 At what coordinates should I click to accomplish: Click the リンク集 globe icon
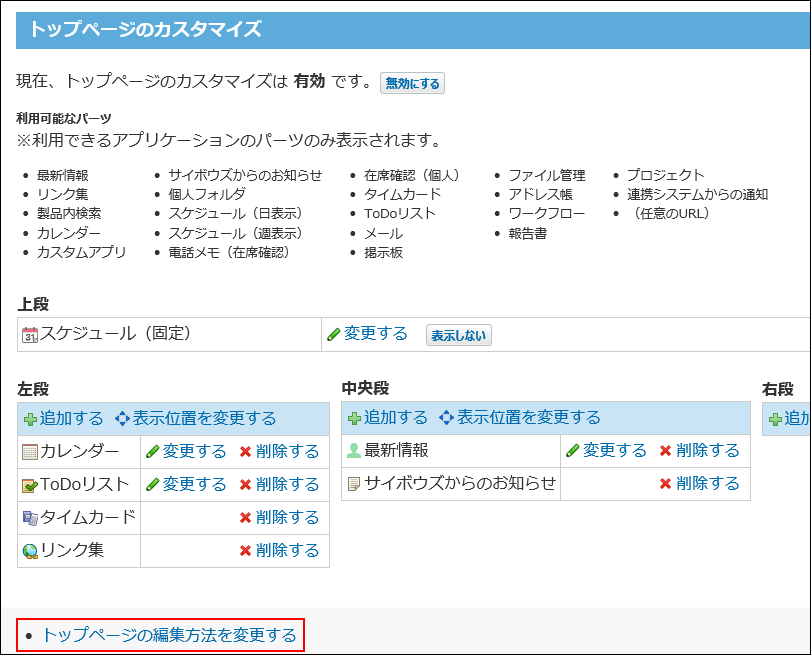point(30,552)
